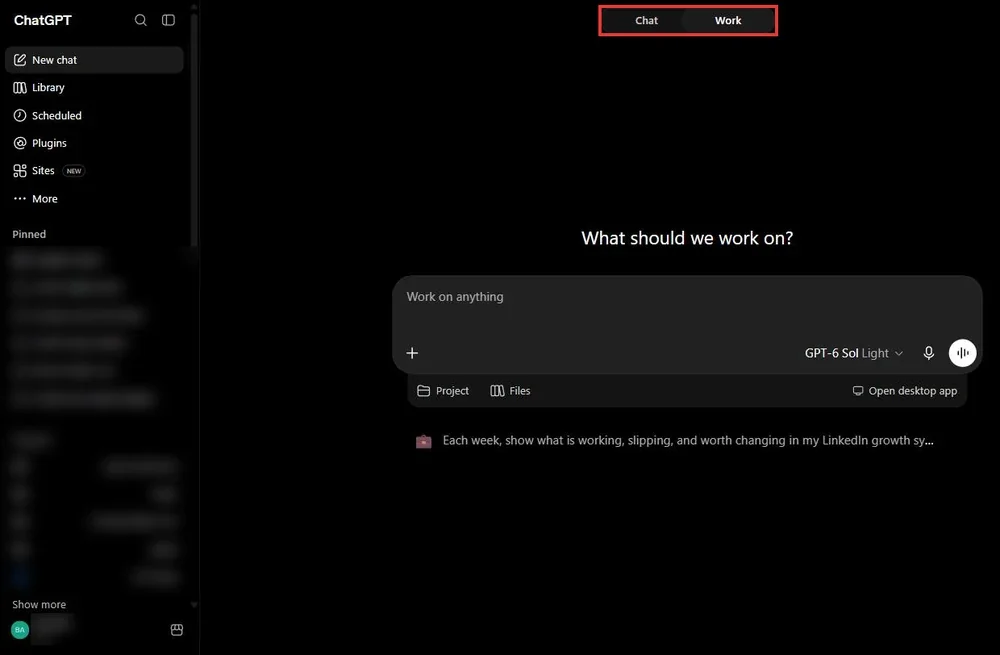This screenshot has height=655, width=1000.
Task: Switch to the Chat tab
Action: tap(646, 20)
